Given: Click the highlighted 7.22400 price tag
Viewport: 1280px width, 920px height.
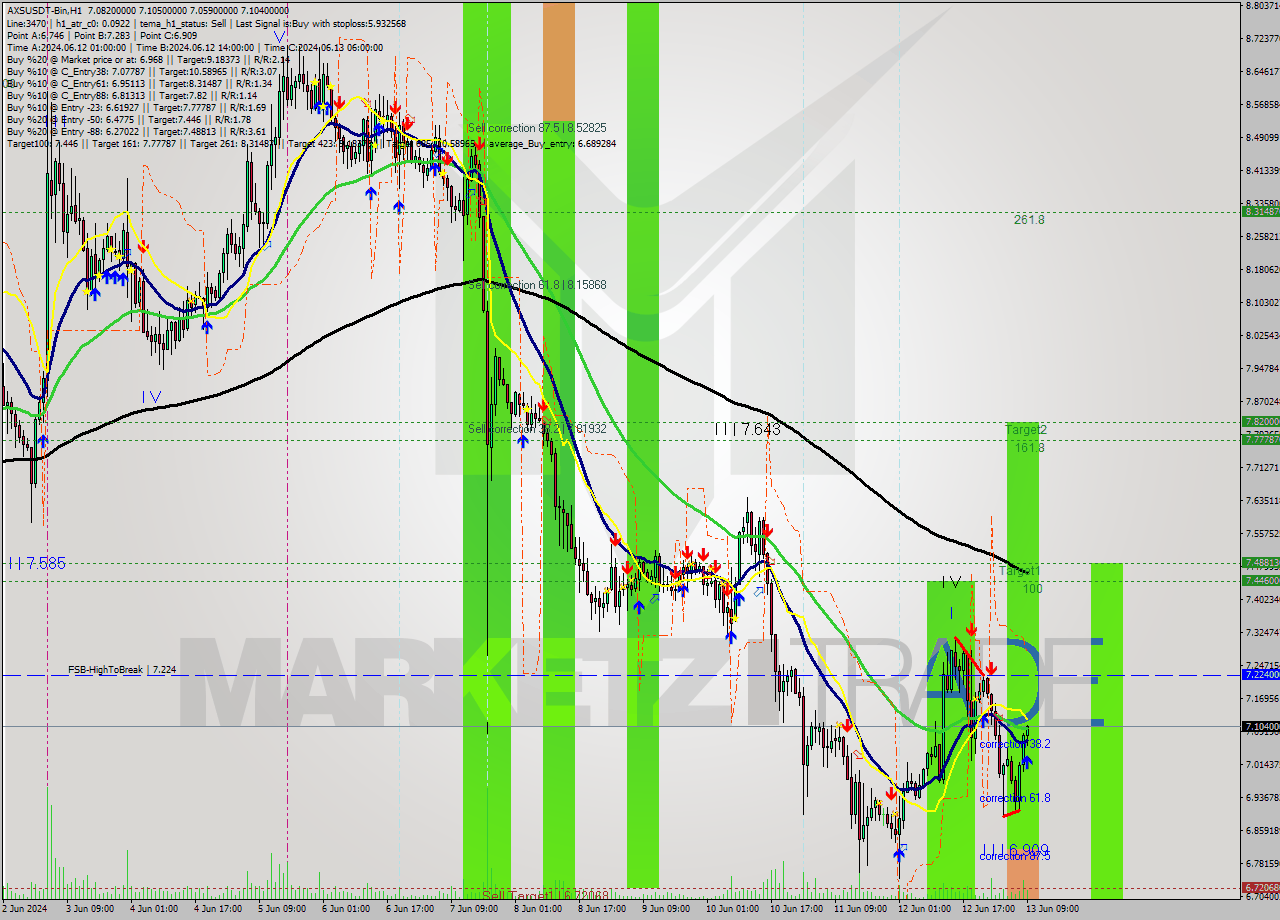Looking at the screenshot, I should click(1260, 675).
